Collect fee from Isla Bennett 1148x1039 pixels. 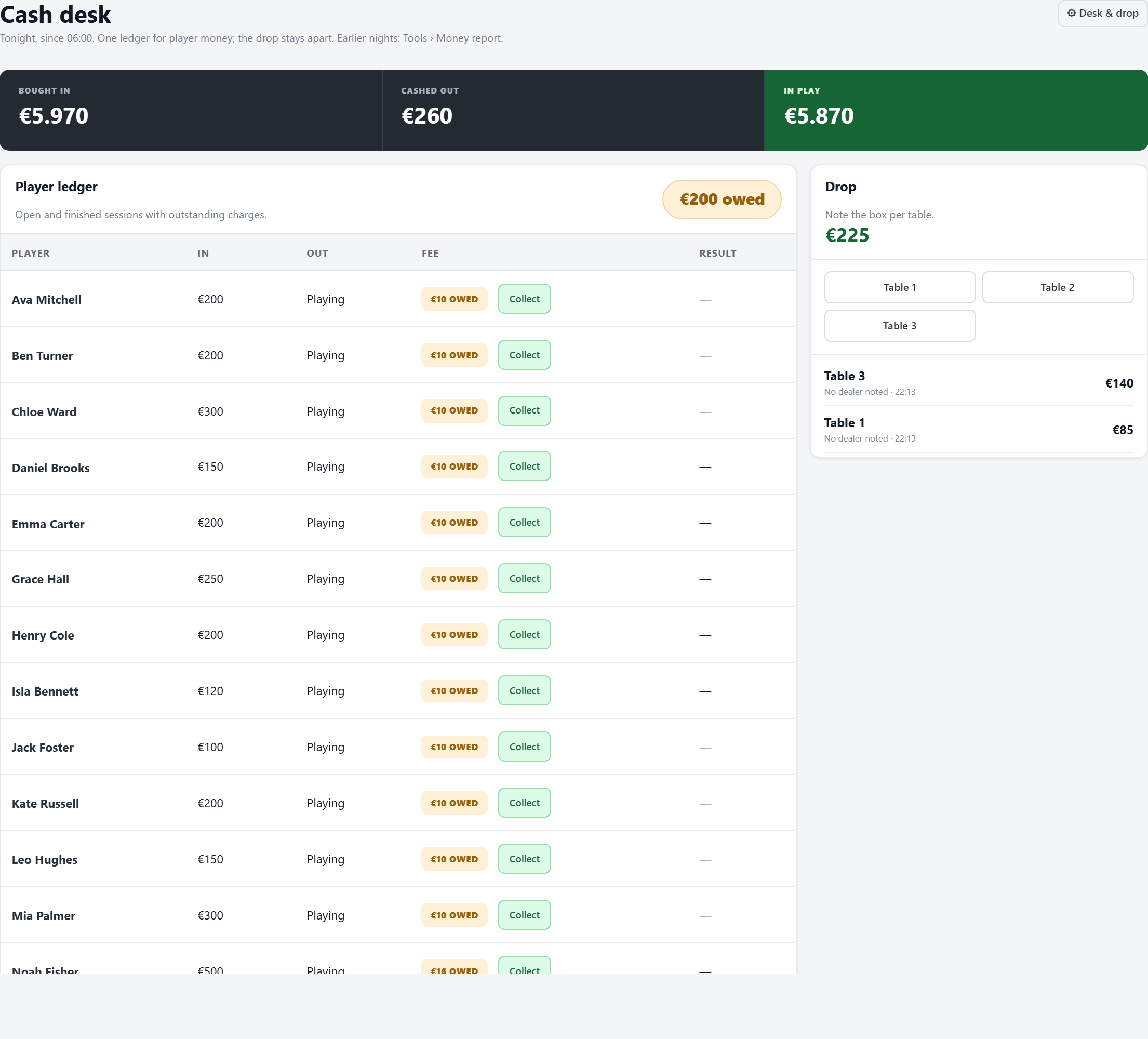click(x=524, y=691)
